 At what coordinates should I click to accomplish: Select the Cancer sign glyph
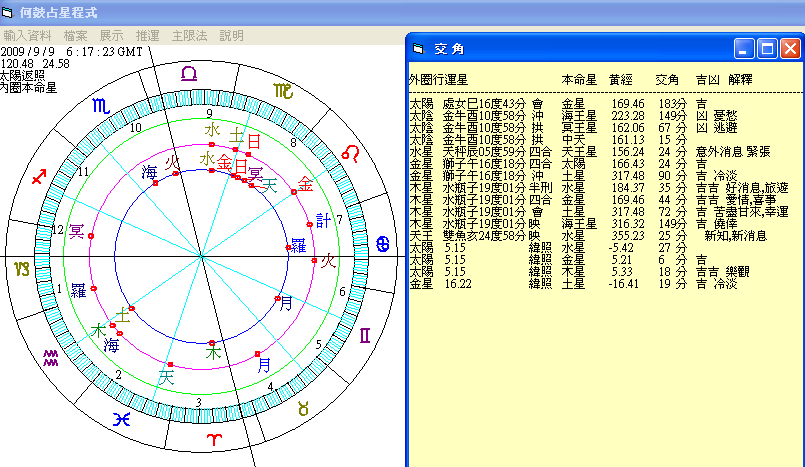[383, 245]
